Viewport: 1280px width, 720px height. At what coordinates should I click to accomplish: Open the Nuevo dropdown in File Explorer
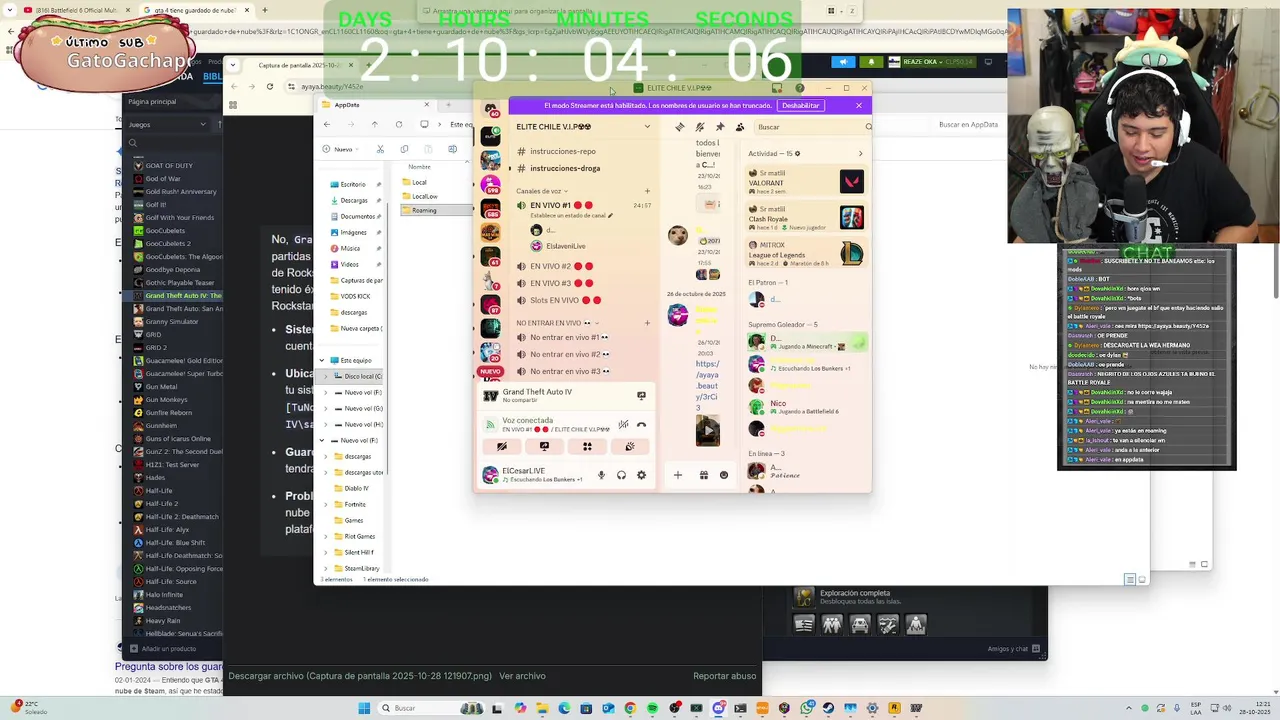[340, 149]
